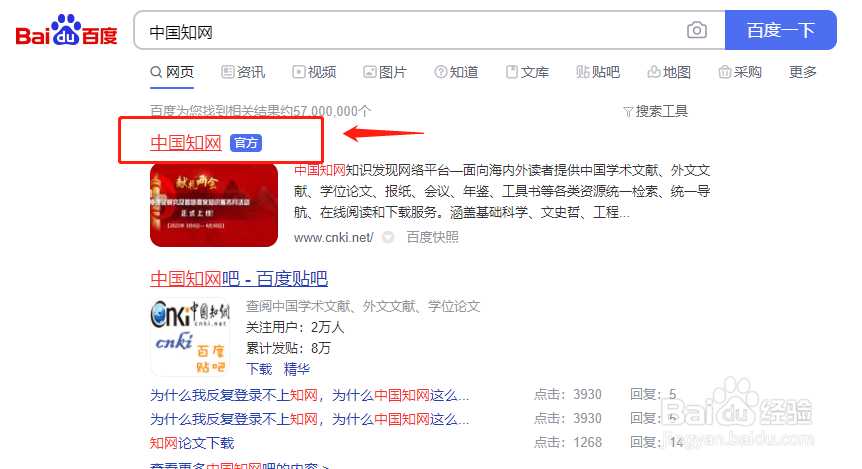Click the 网页 magnifier icon
The image size is (862, 469).
[156, 72]
